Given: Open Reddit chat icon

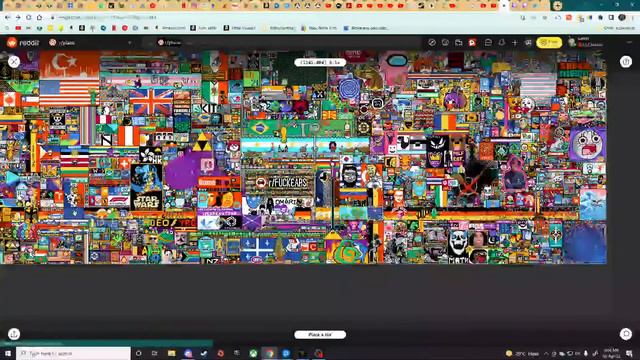Looking at the screenshot, I should coord(488,42).
